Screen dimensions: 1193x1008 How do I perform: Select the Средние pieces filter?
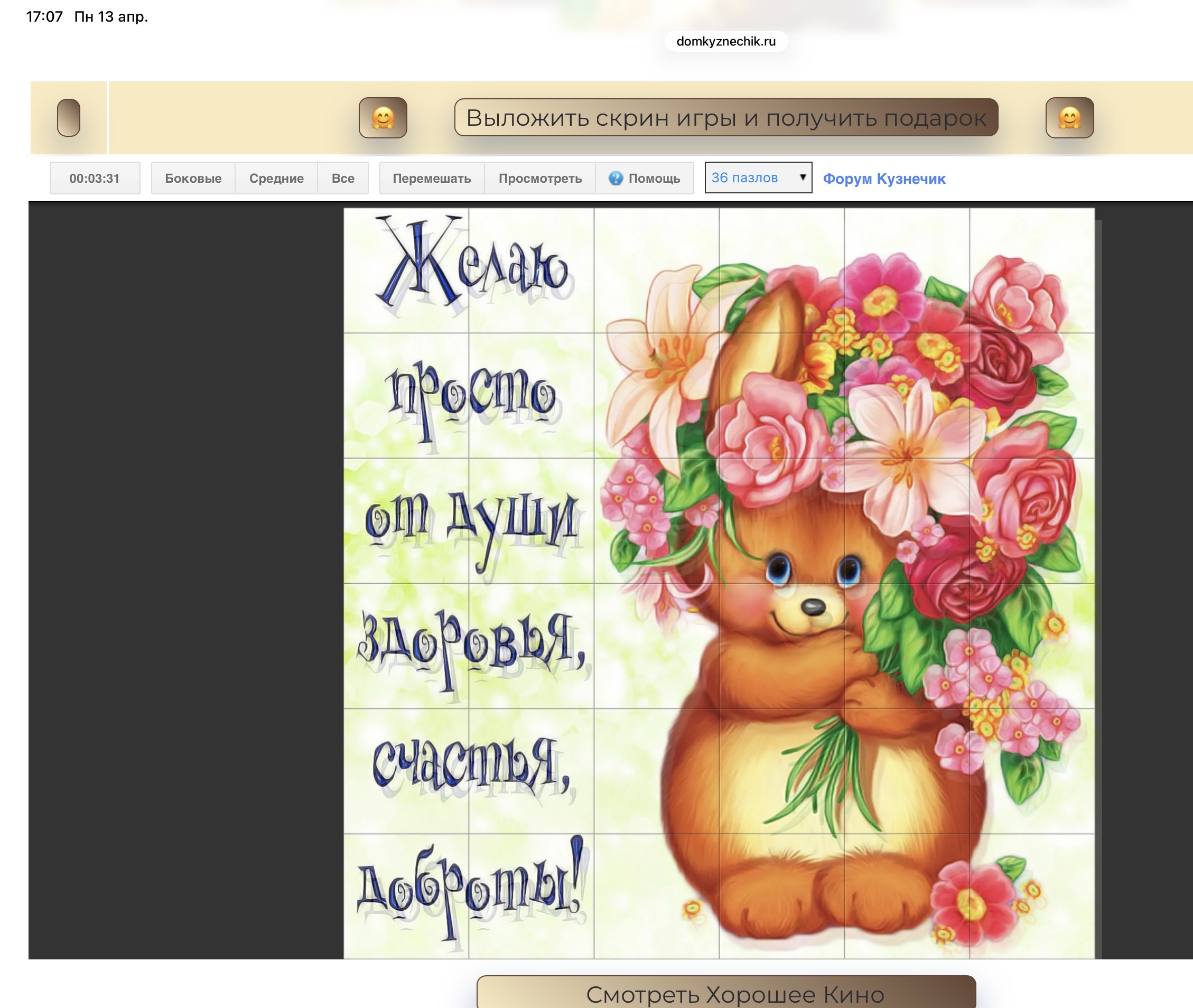(276, 178)
